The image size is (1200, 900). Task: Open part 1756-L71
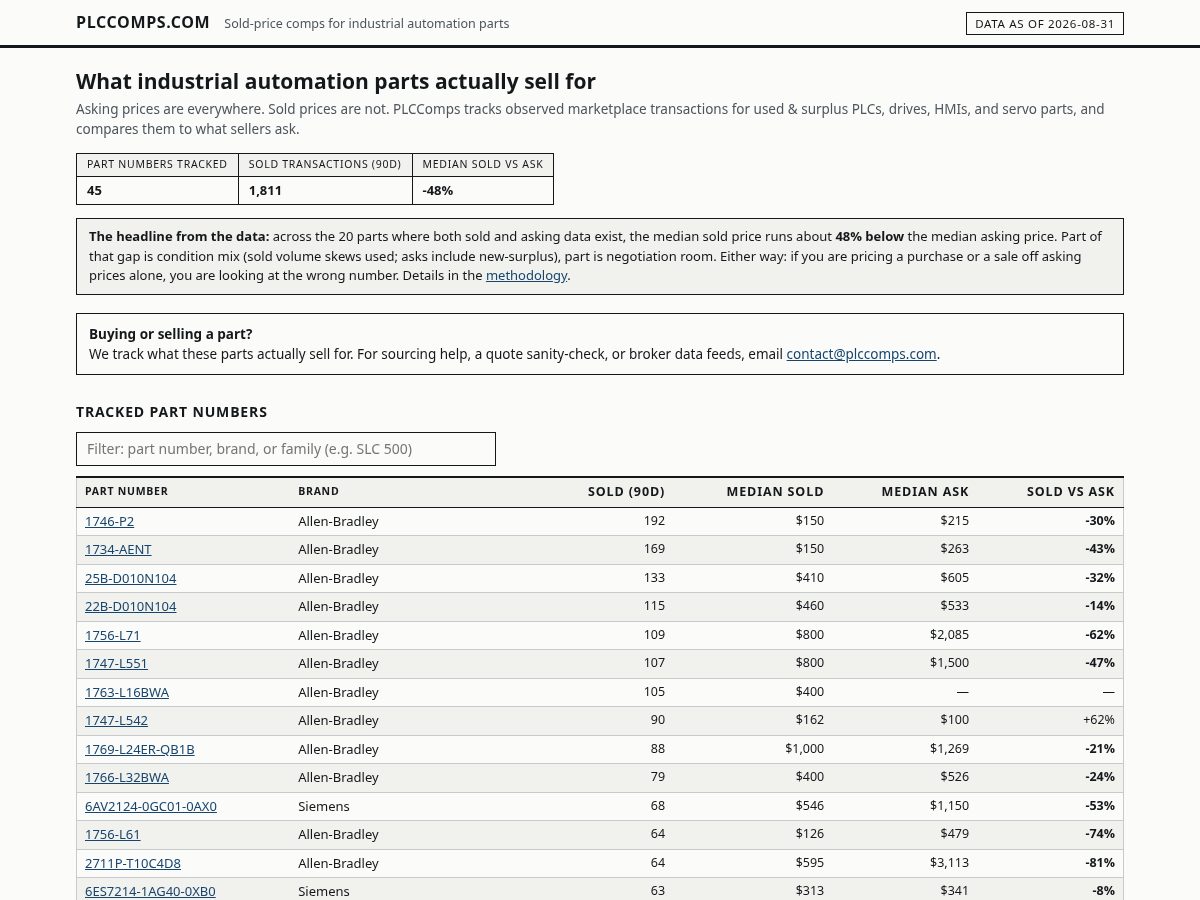[x=112, y=635]
